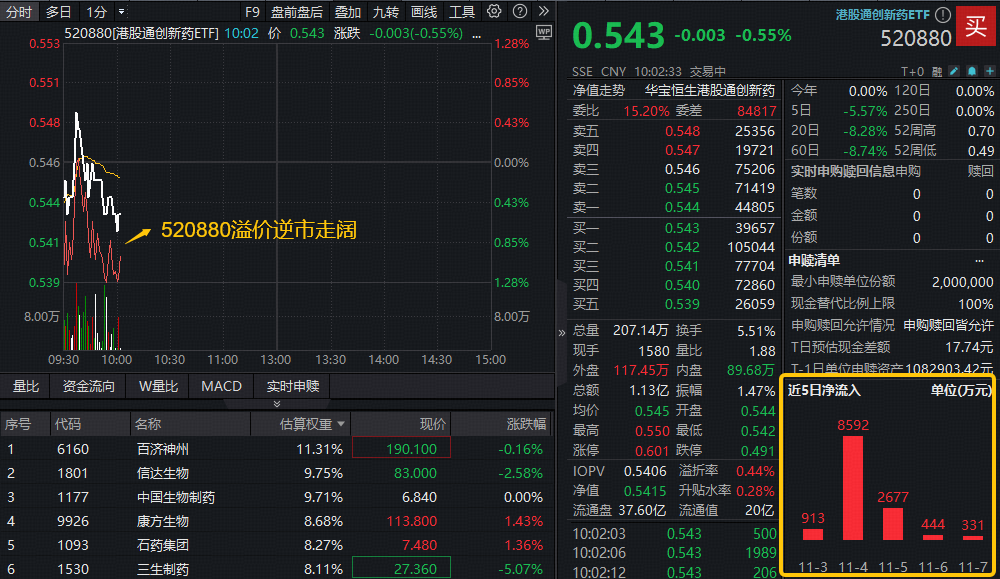Screen dimensions: 1000x579
Task: Switch to 多日 chart tab
Action: point(58,12)
